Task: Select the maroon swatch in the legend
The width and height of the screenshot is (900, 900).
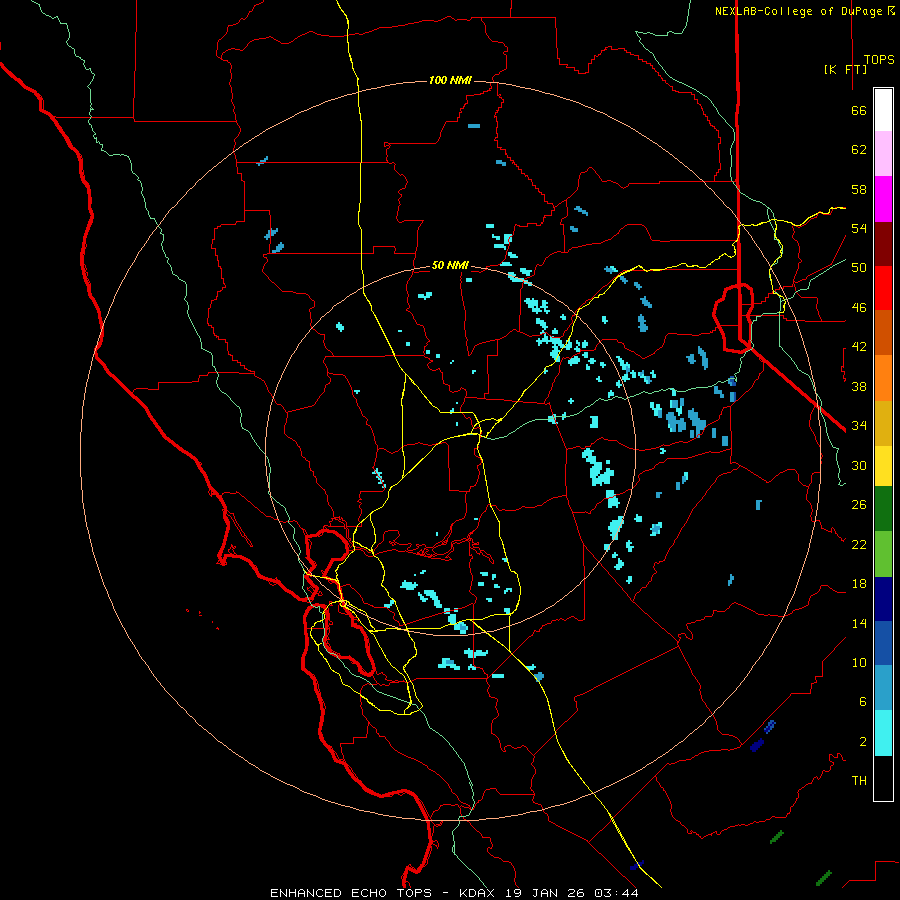Action: [883, 244]
